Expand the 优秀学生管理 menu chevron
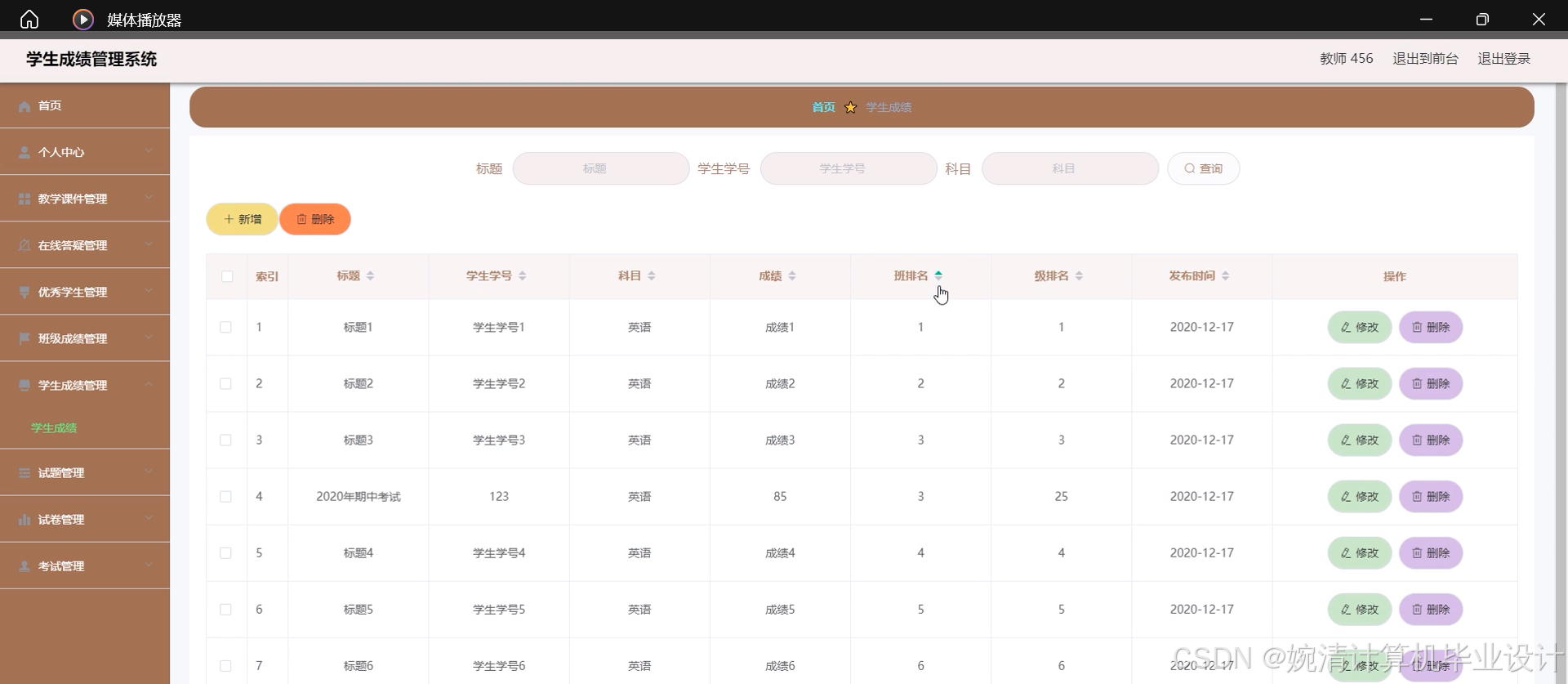This screenshot has width=1568, height=684. [149, 291]
